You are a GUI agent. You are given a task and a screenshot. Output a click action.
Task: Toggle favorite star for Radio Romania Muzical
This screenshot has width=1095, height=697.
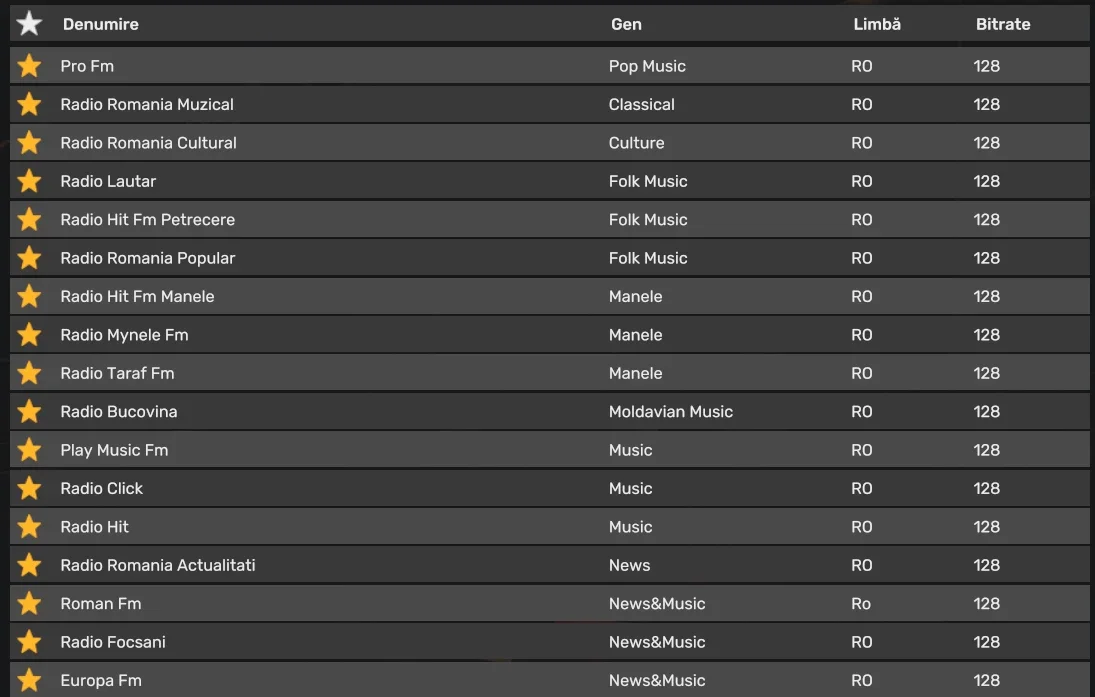click(x=30, y=104)
